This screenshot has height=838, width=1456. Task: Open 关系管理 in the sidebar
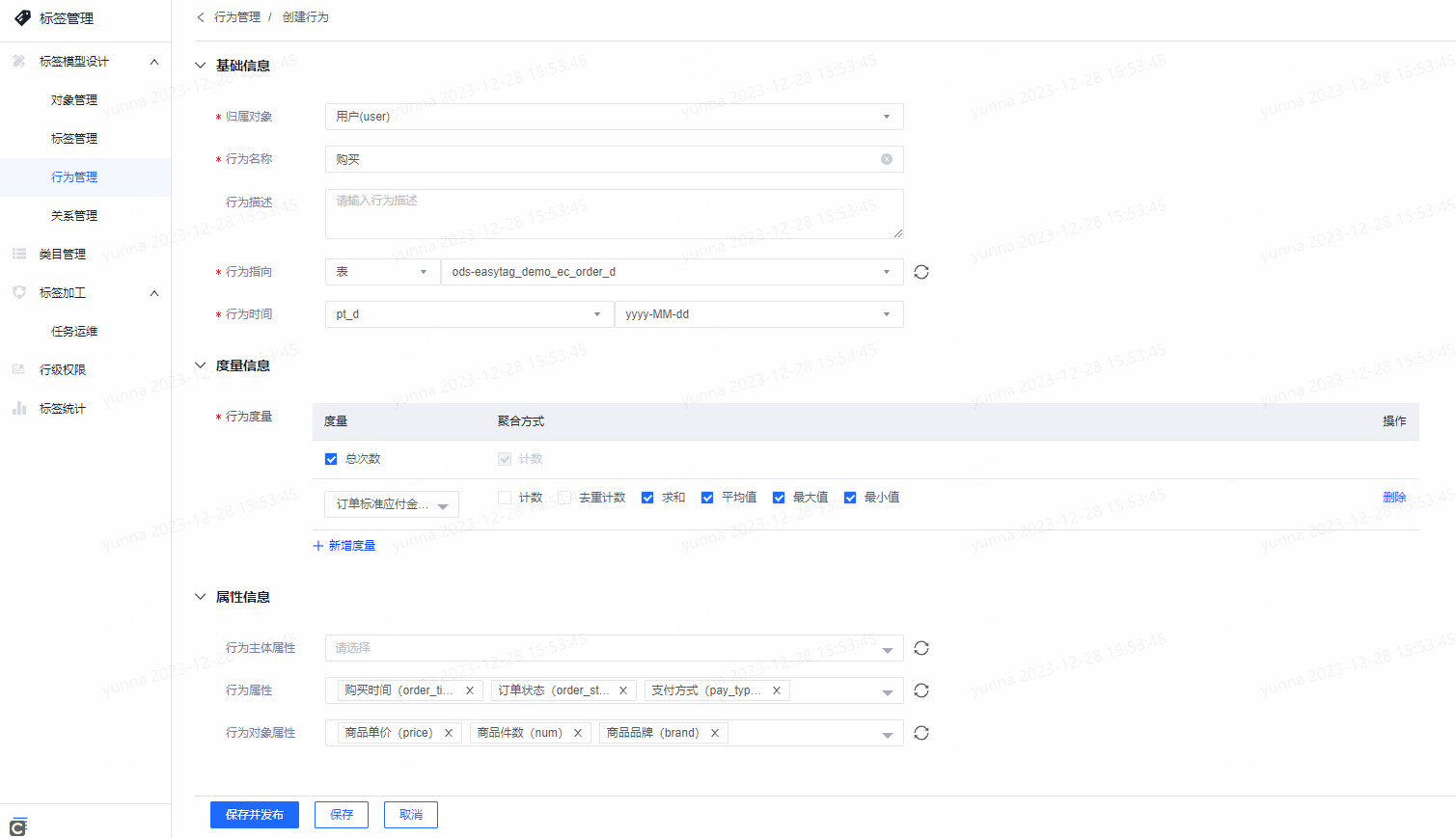74,216
